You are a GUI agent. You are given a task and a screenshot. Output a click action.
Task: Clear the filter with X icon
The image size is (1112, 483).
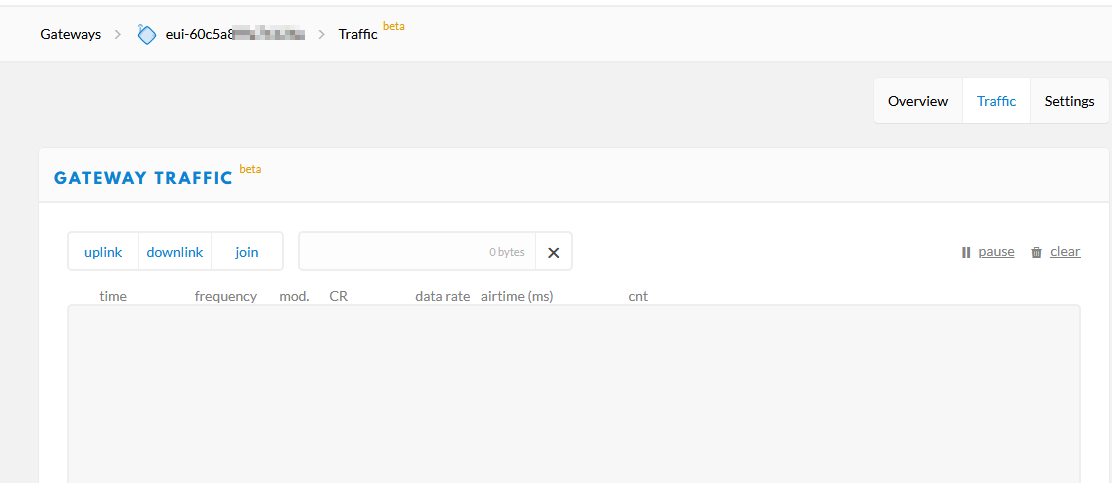pos(554,252)
